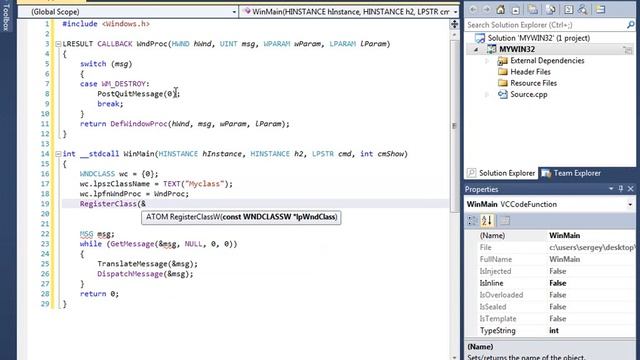Select Resource Files in Solution Explorer

click(533, 83)
